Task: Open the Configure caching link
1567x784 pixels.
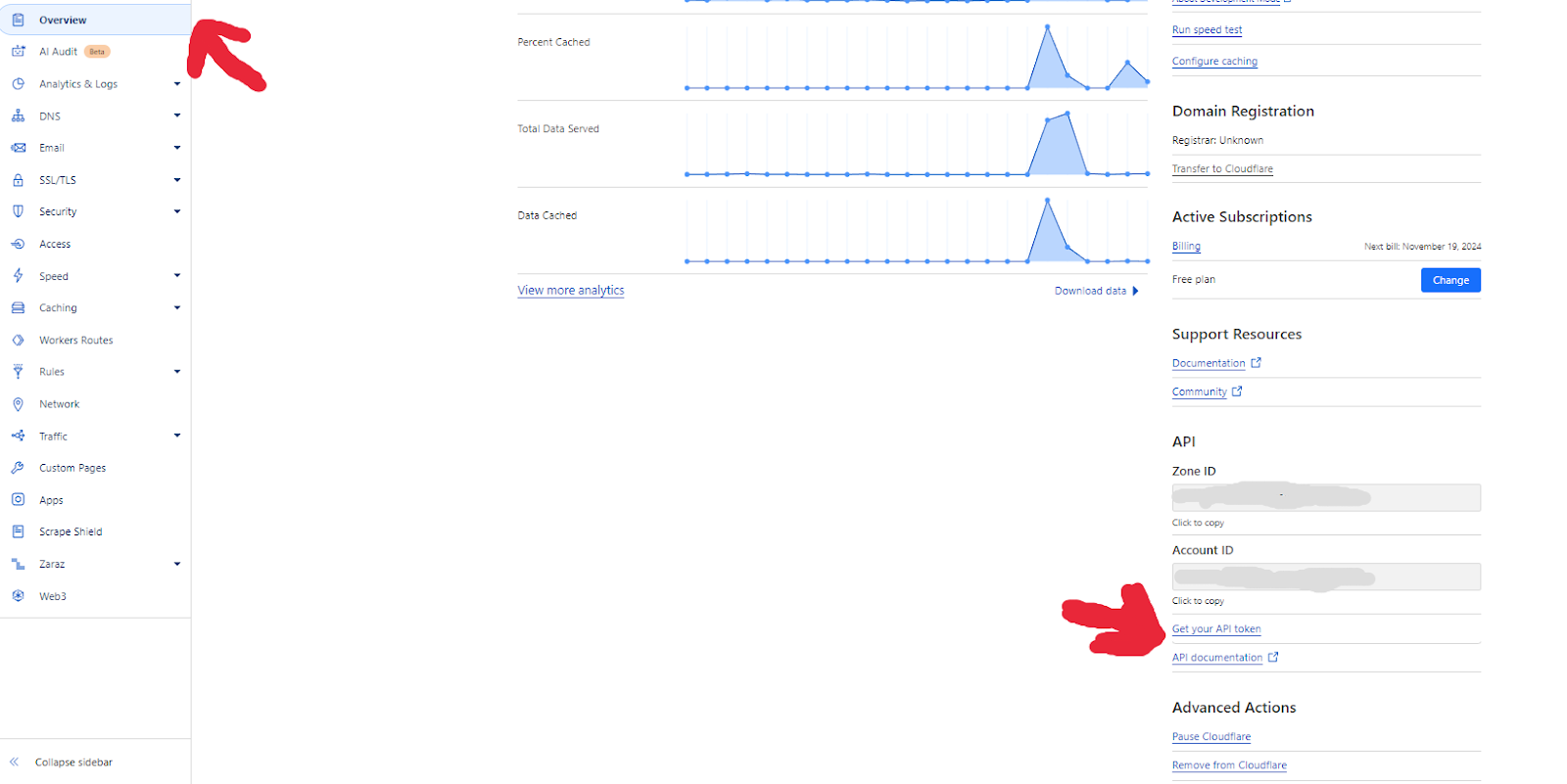Action: 1214,61
